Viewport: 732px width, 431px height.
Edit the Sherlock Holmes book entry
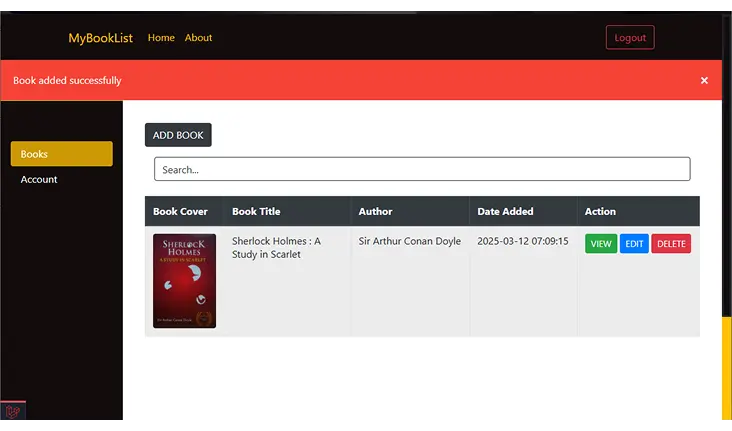point(634,244)
